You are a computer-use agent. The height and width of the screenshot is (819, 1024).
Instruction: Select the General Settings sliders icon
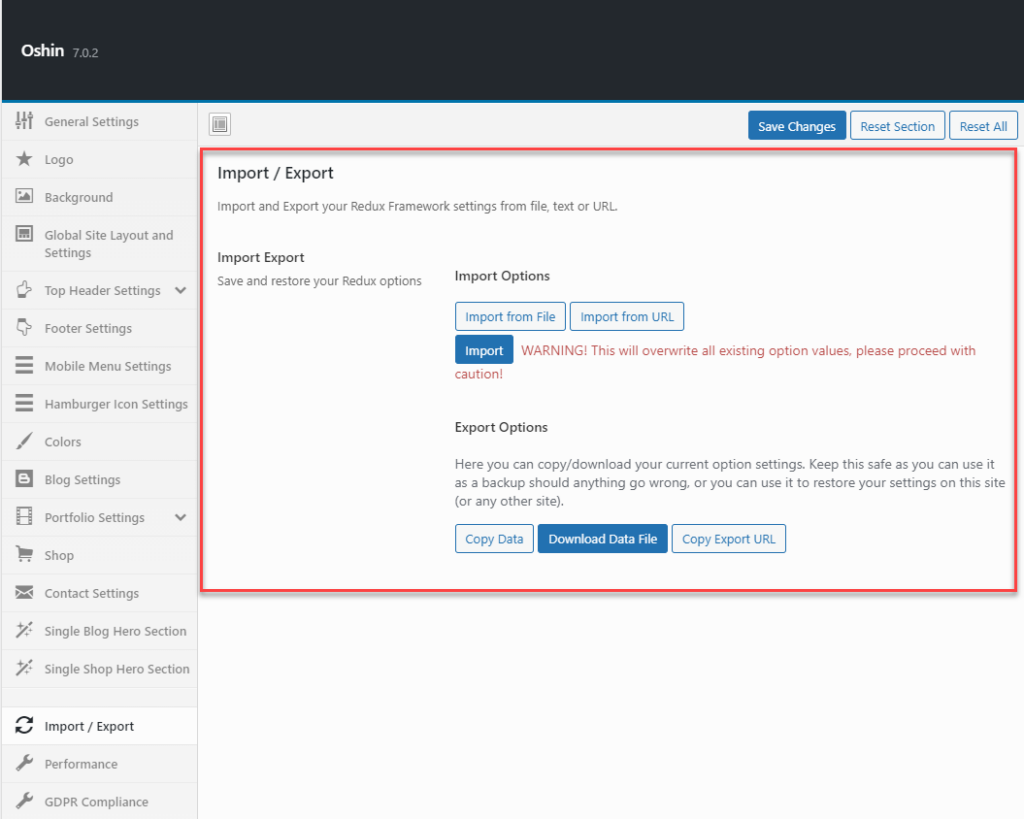(24, 121)
